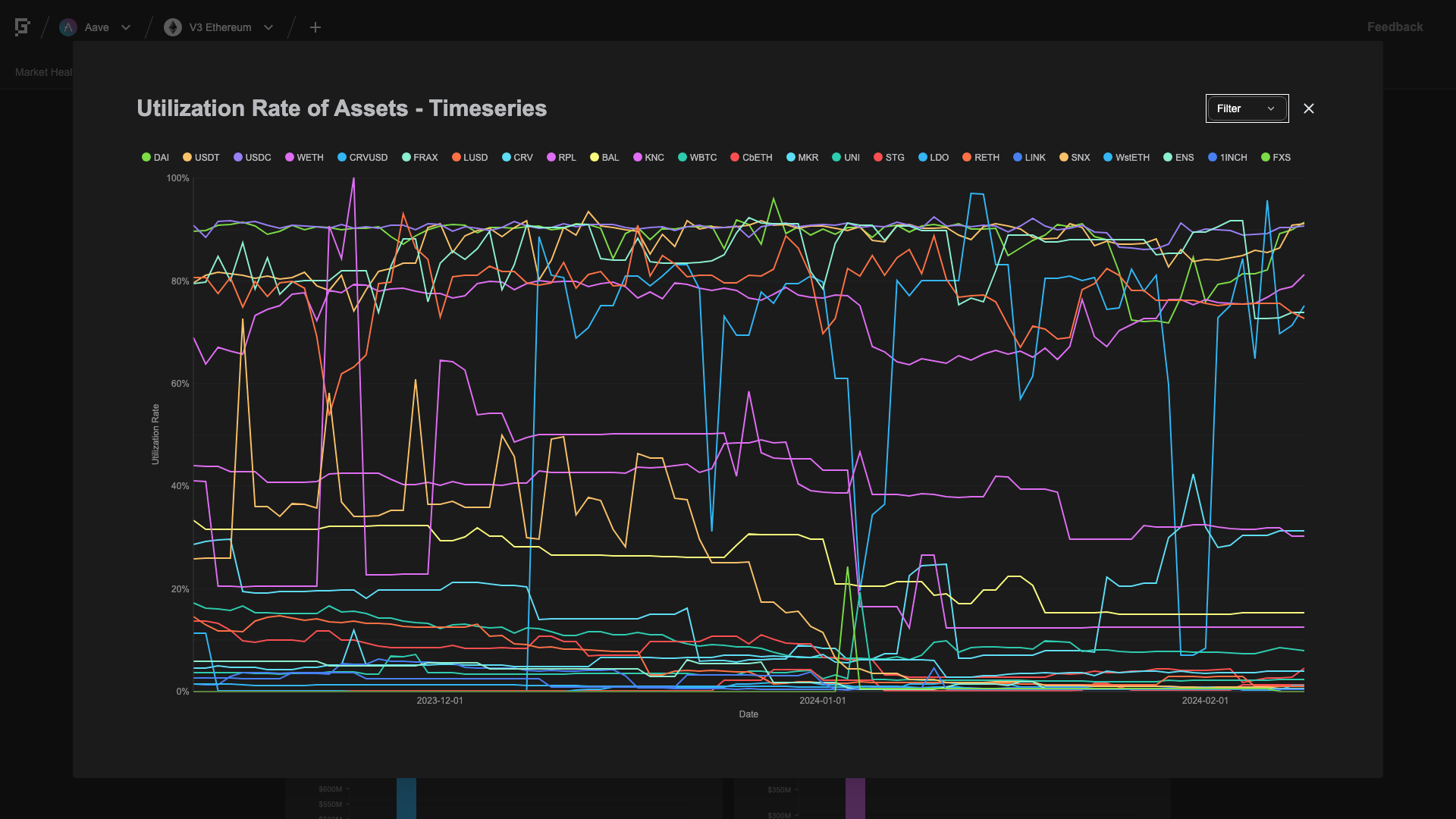Open the Aave protocol selector

(96, 27)
